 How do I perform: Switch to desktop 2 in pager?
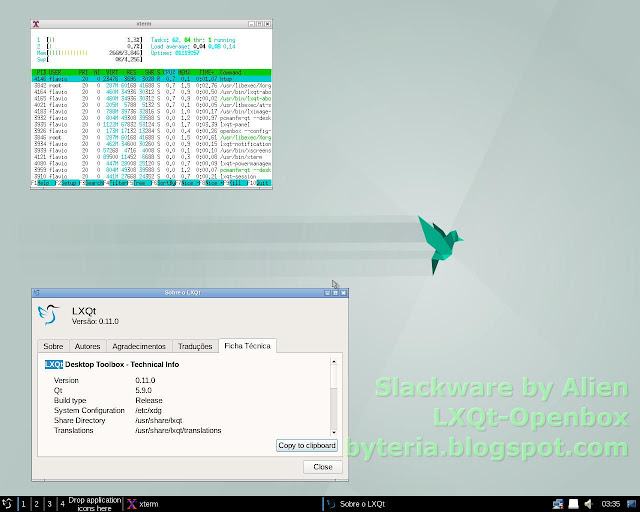(36, 504)
